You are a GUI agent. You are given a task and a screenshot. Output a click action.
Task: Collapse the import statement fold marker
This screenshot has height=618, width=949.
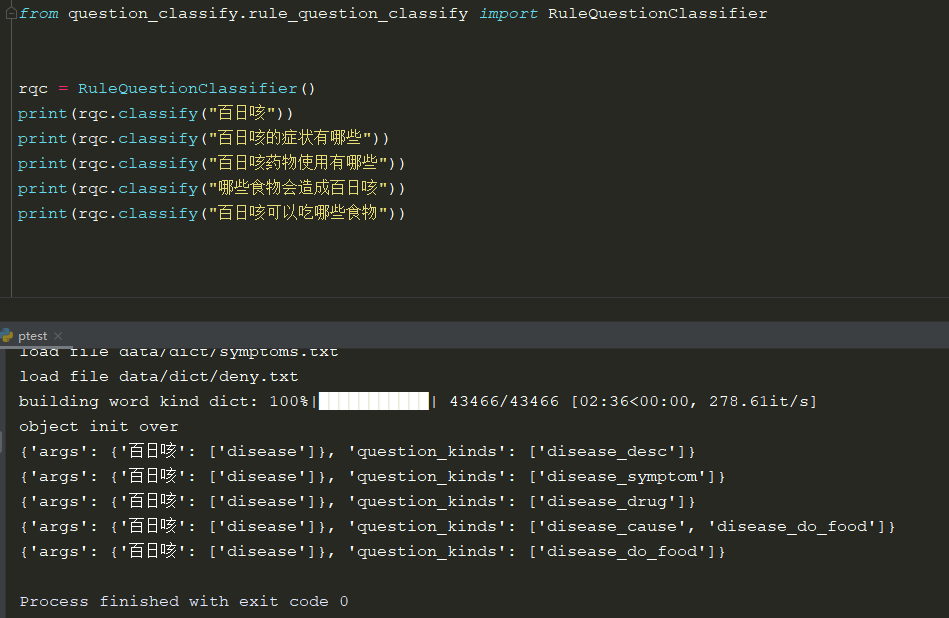tap(13, 14)
